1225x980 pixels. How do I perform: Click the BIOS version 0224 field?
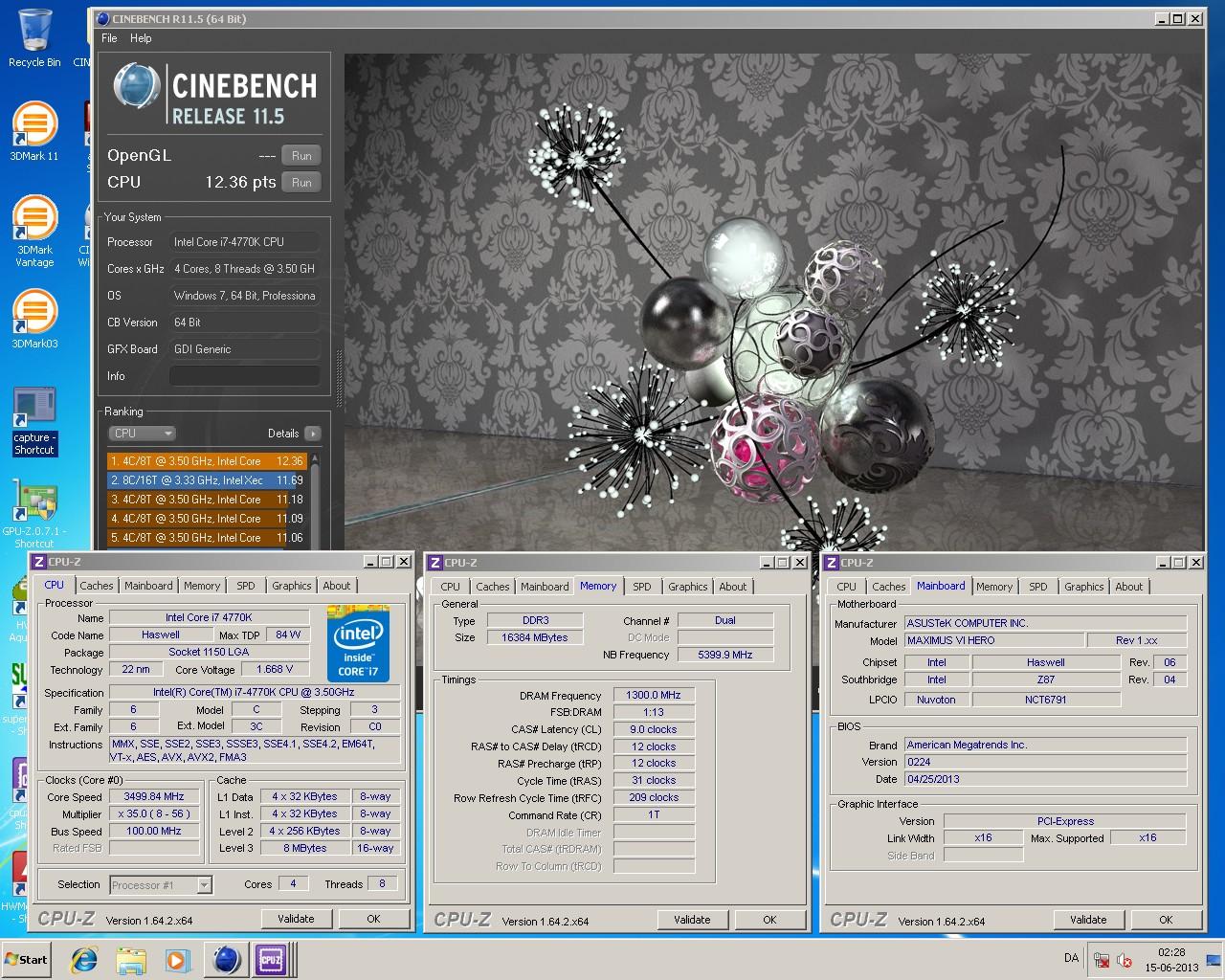click(x=1046, y=762)
